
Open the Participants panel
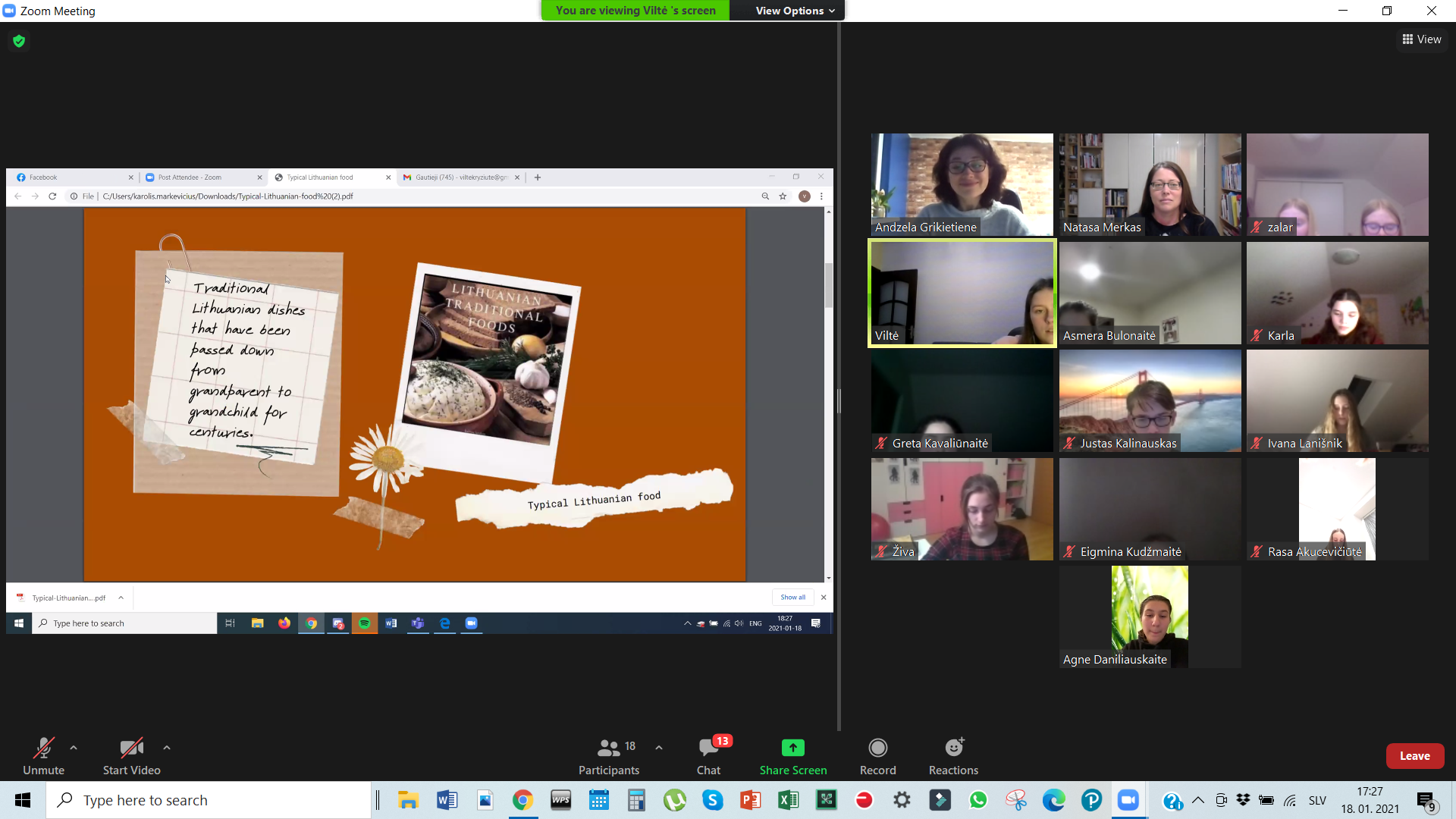608,756
